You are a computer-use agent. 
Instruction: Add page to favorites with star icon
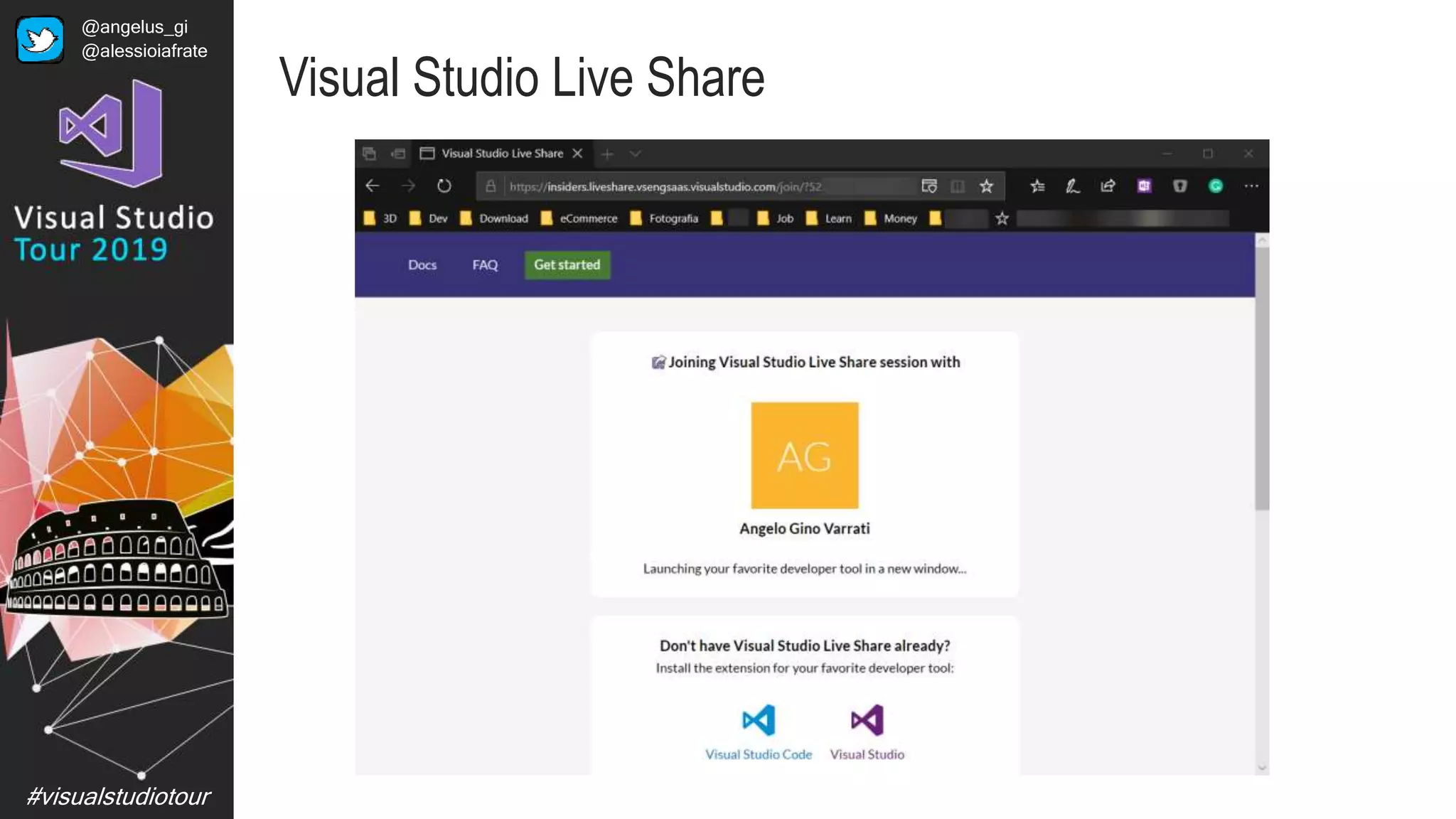(986, 186)
